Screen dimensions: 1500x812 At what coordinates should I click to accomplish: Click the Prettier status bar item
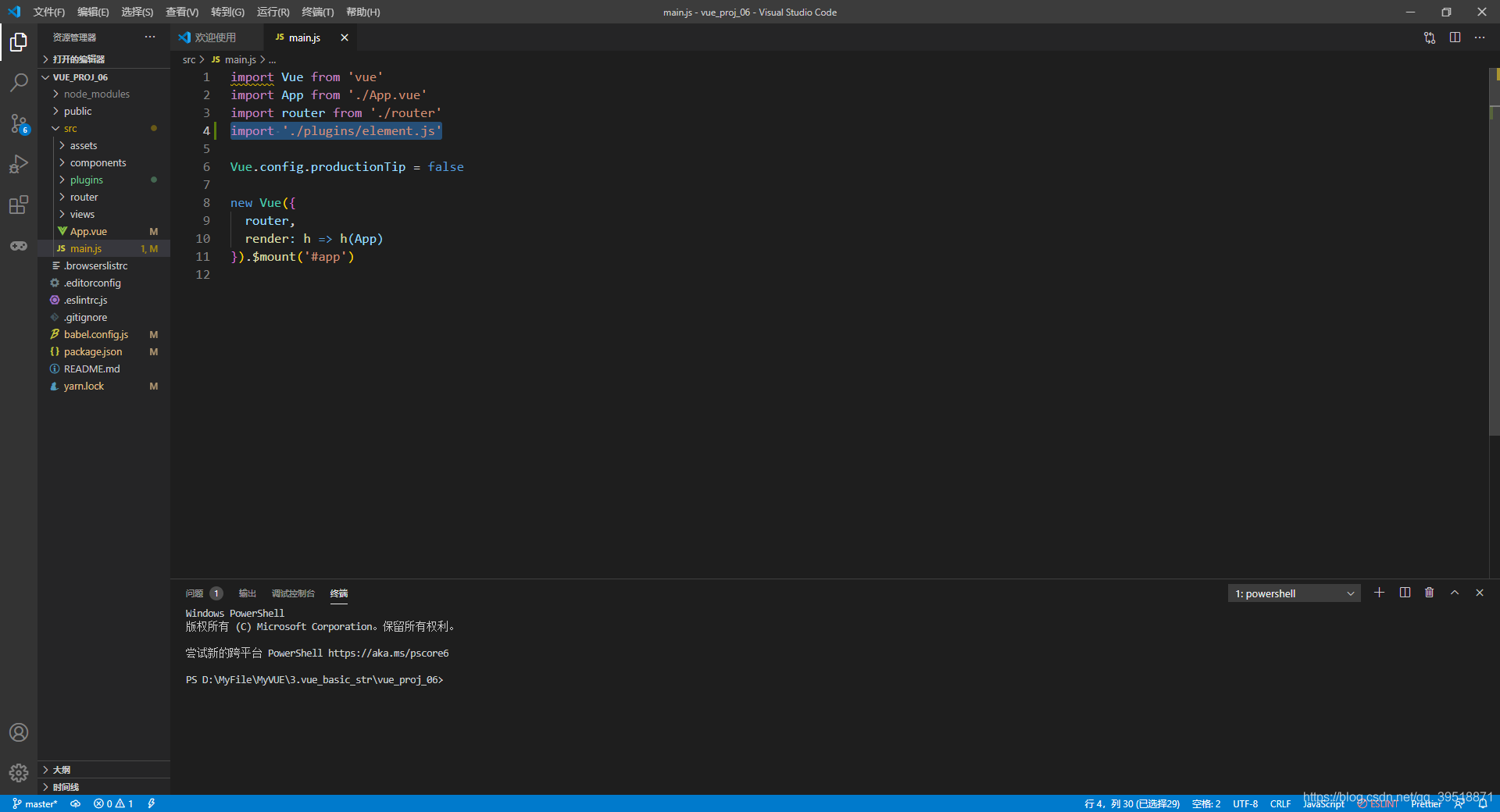tap(1426, 803)
